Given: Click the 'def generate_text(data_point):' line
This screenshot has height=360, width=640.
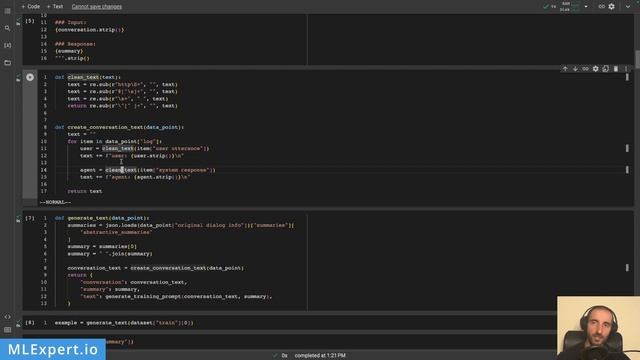Looking at the screenshot, I should [102, 218].
